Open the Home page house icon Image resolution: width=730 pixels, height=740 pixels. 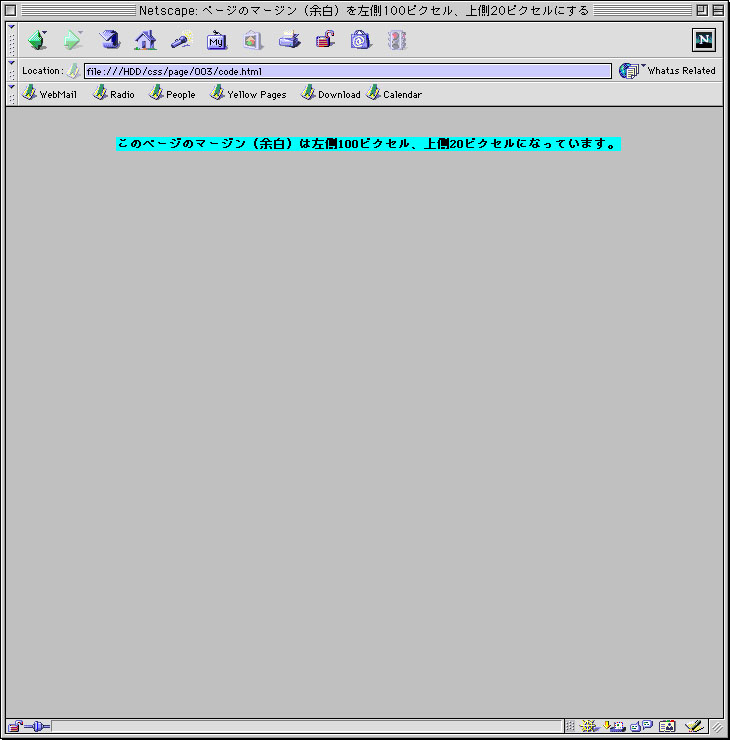(x=145, y=40)
